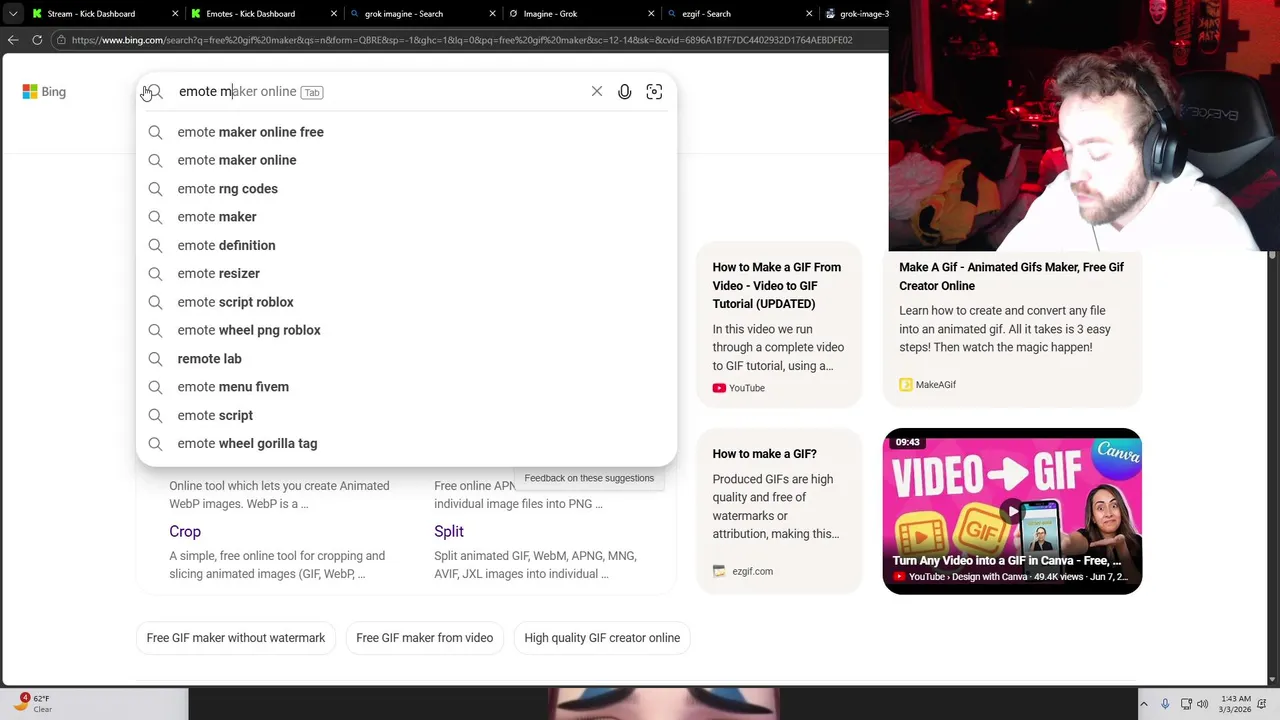Click 'Free GIF maker without watermark' chip
This screenshot has width=1280, height=720.
click(236, 638)
